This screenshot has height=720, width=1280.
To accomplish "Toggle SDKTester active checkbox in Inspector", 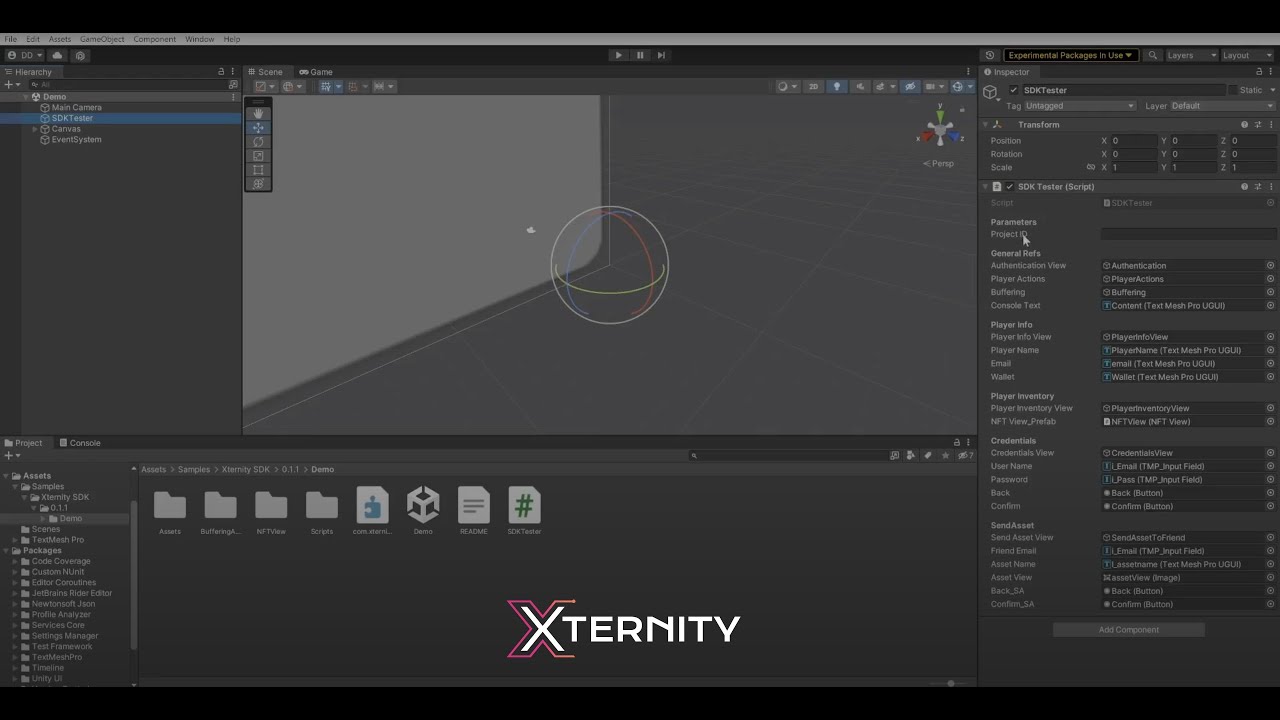I will (x=1013, y=90).
